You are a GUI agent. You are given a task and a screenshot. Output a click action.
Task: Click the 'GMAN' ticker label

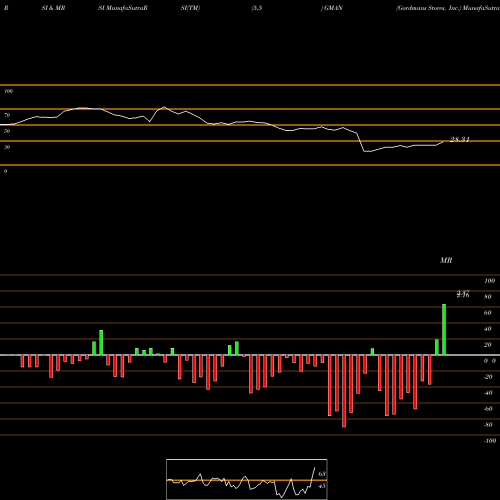333,8
